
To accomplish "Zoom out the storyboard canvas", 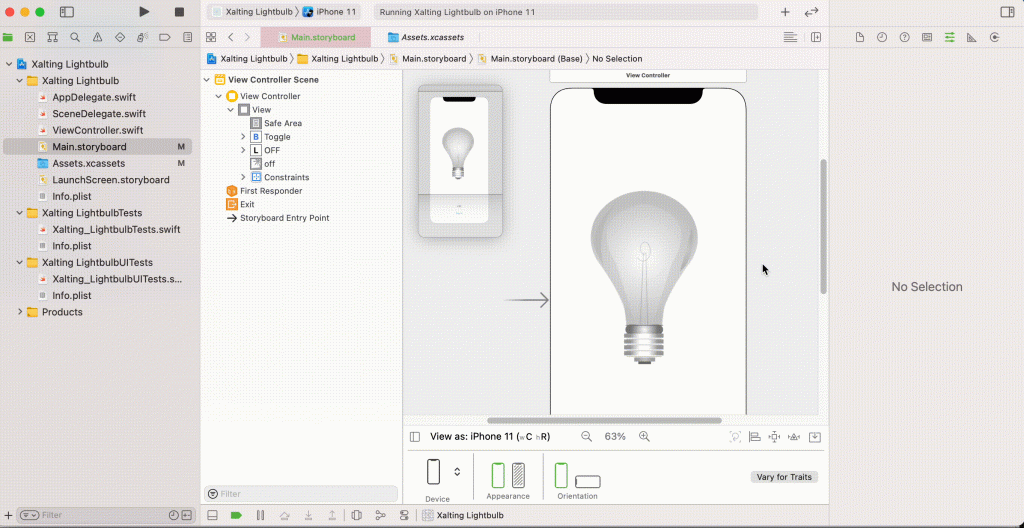I will tap(586, 437).
